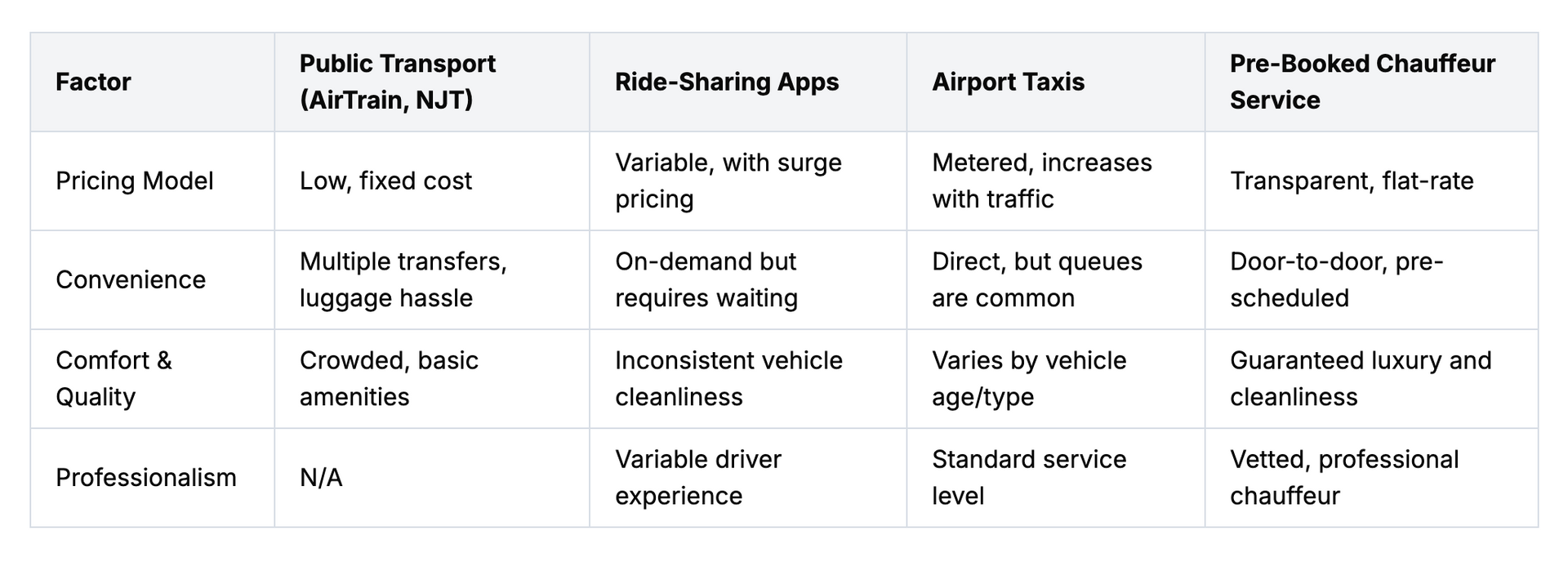Viewport: 1568px width, 562px height.
Task: Select the Airport Taxis header cell
Action: pos(1056,83)
